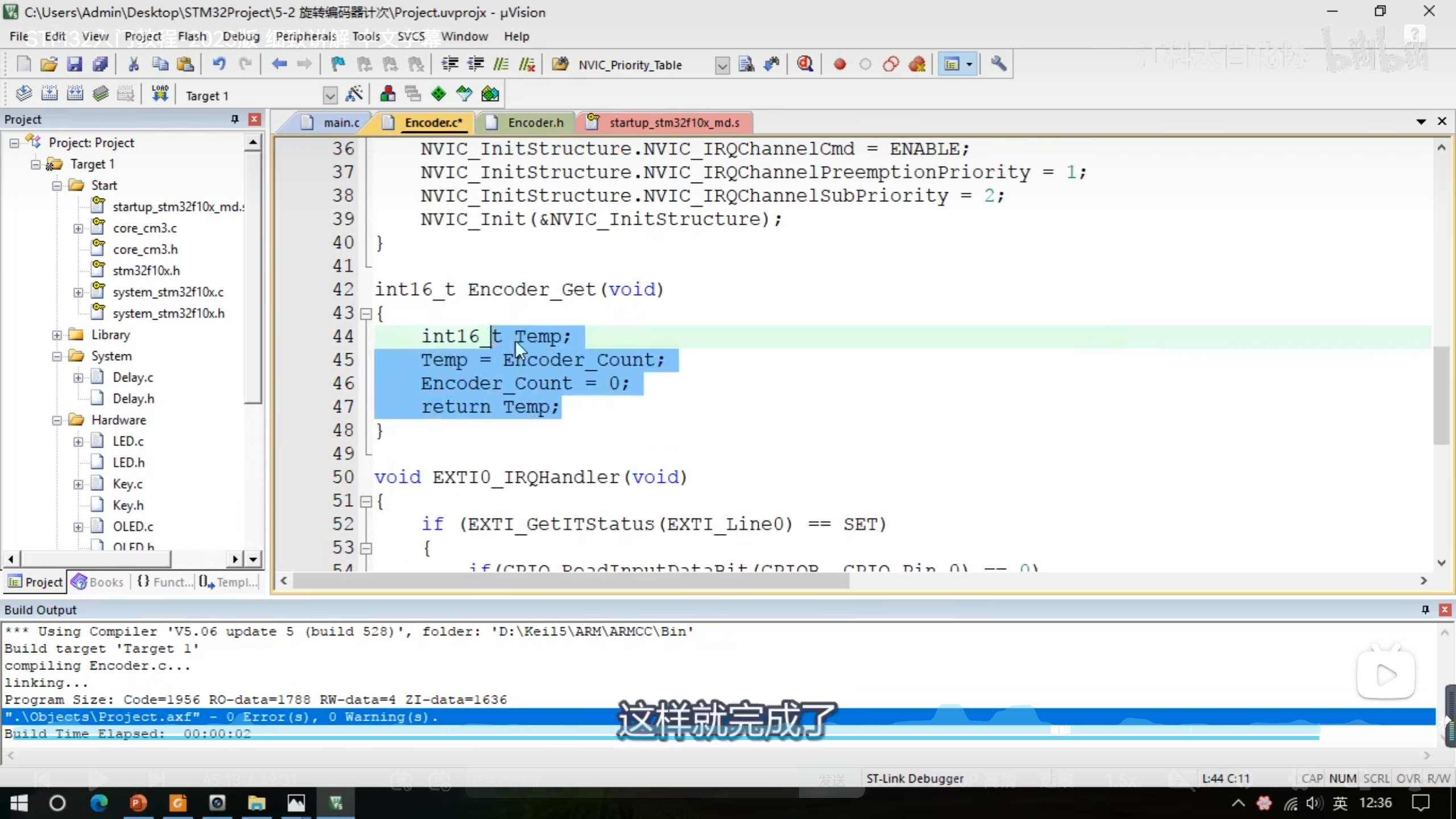Screen dimensions: 1456x819
Task: Insert breakpoint red circle icon
Action: point(839,64)
